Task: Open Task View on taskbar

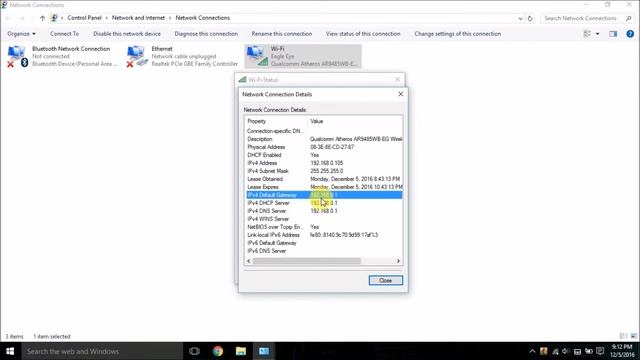Action: (194, 351)
